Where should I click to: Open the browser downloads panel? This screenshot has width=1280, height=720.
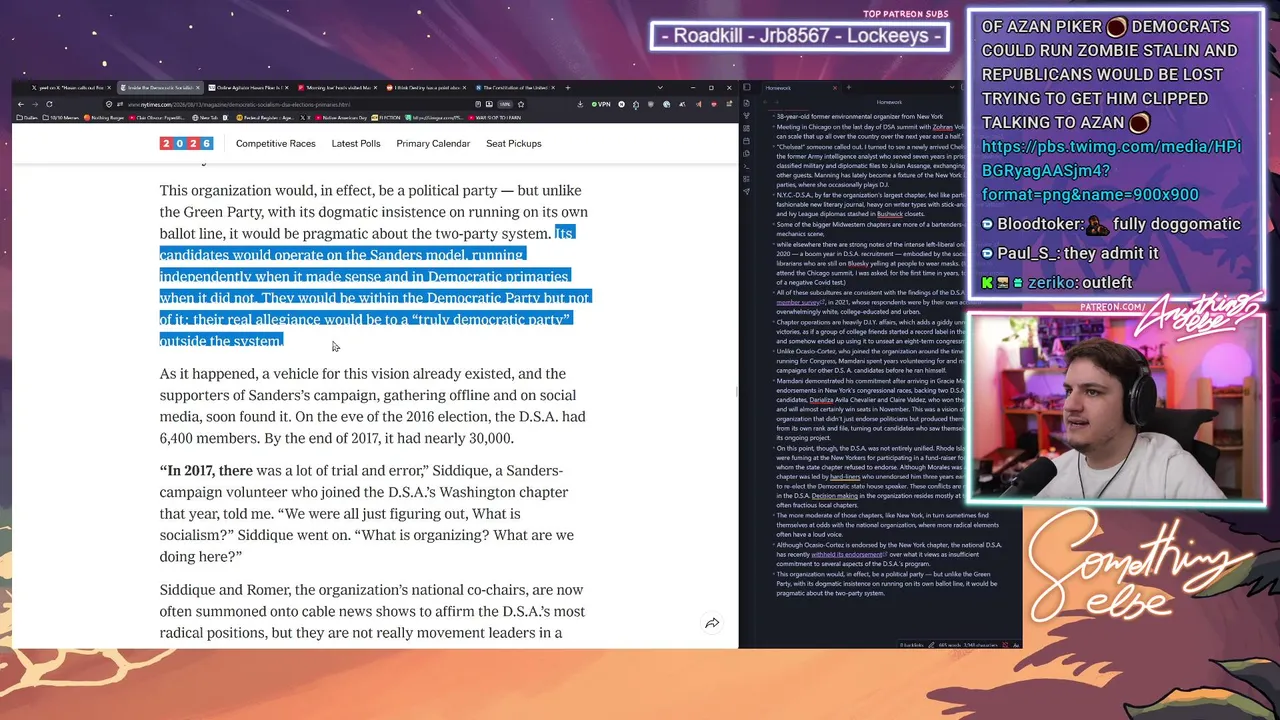click(580, 104)
